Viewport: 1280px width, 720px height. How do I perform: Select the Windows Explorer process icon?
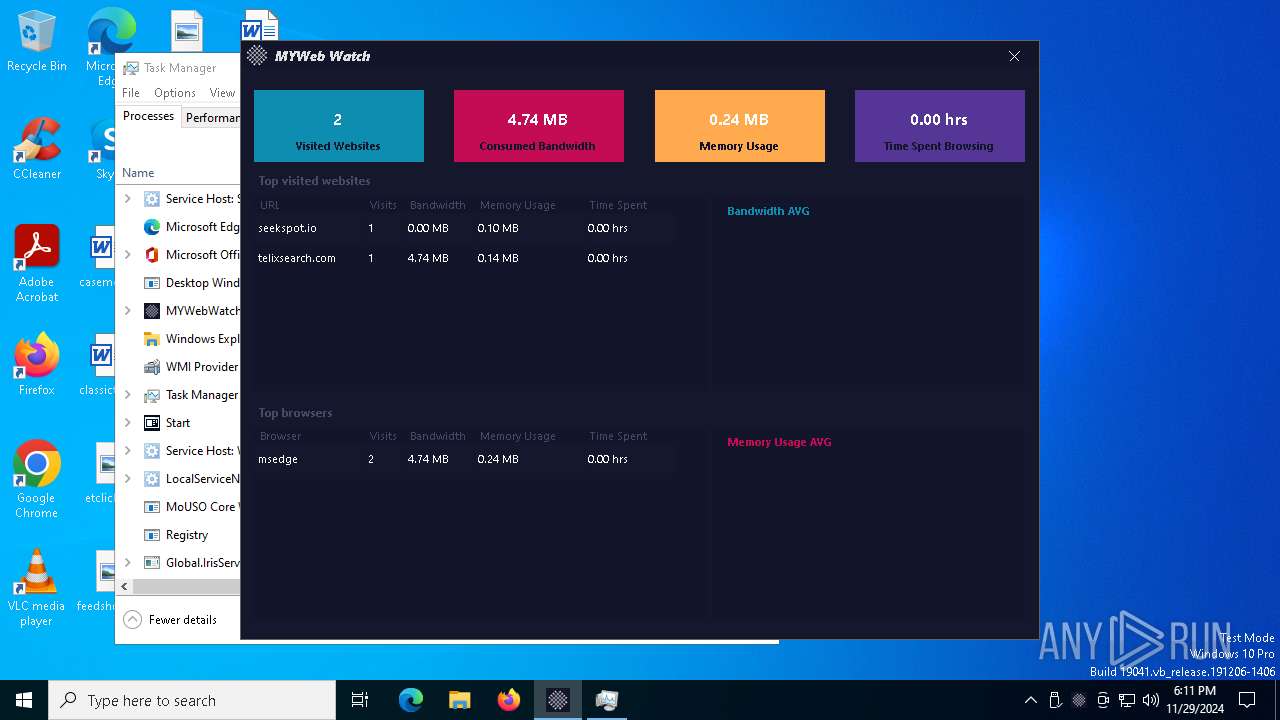(x=152, y=339)
